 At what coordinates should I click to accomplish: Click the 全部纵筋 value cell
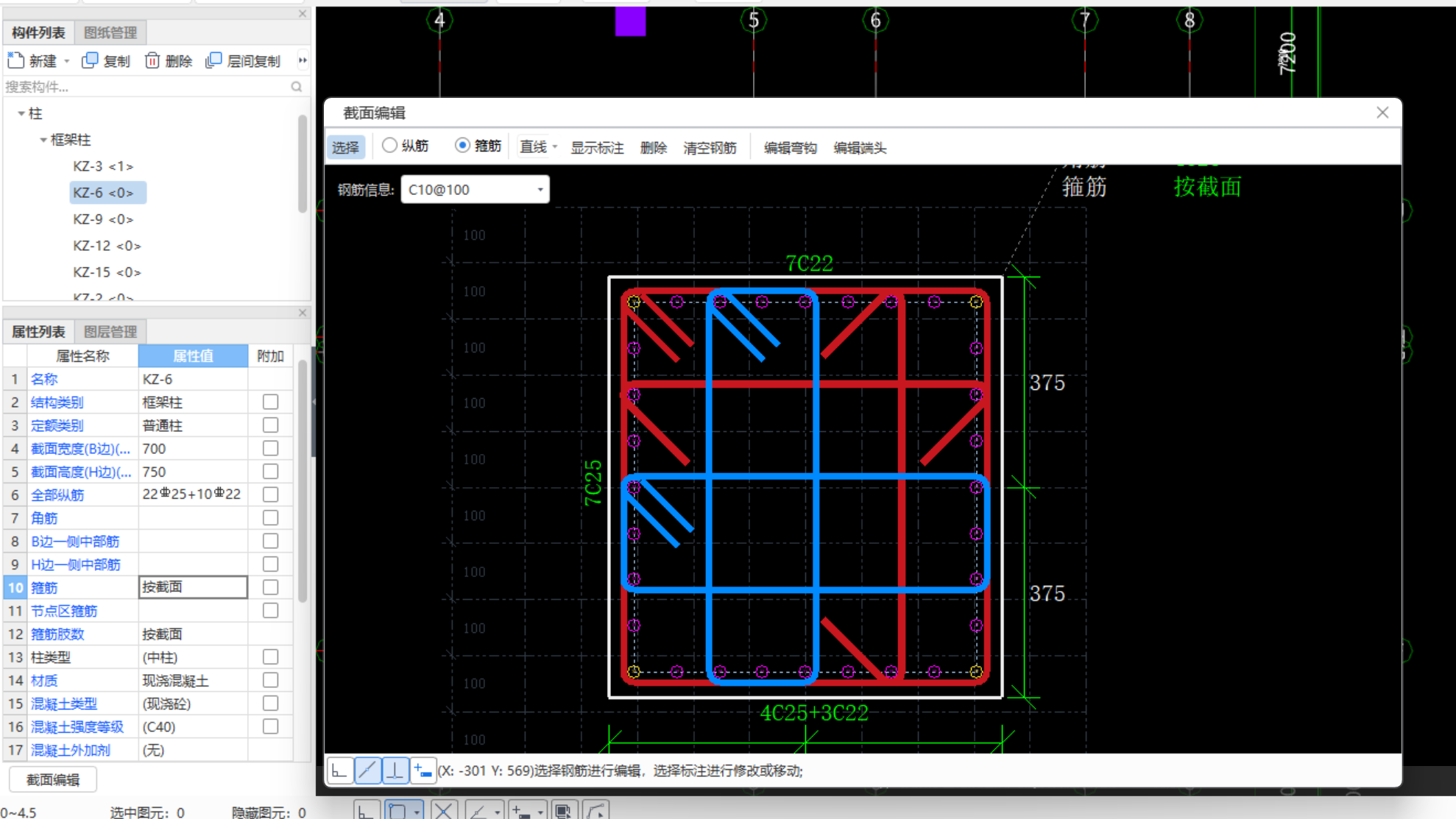click(x=193, y=494)
